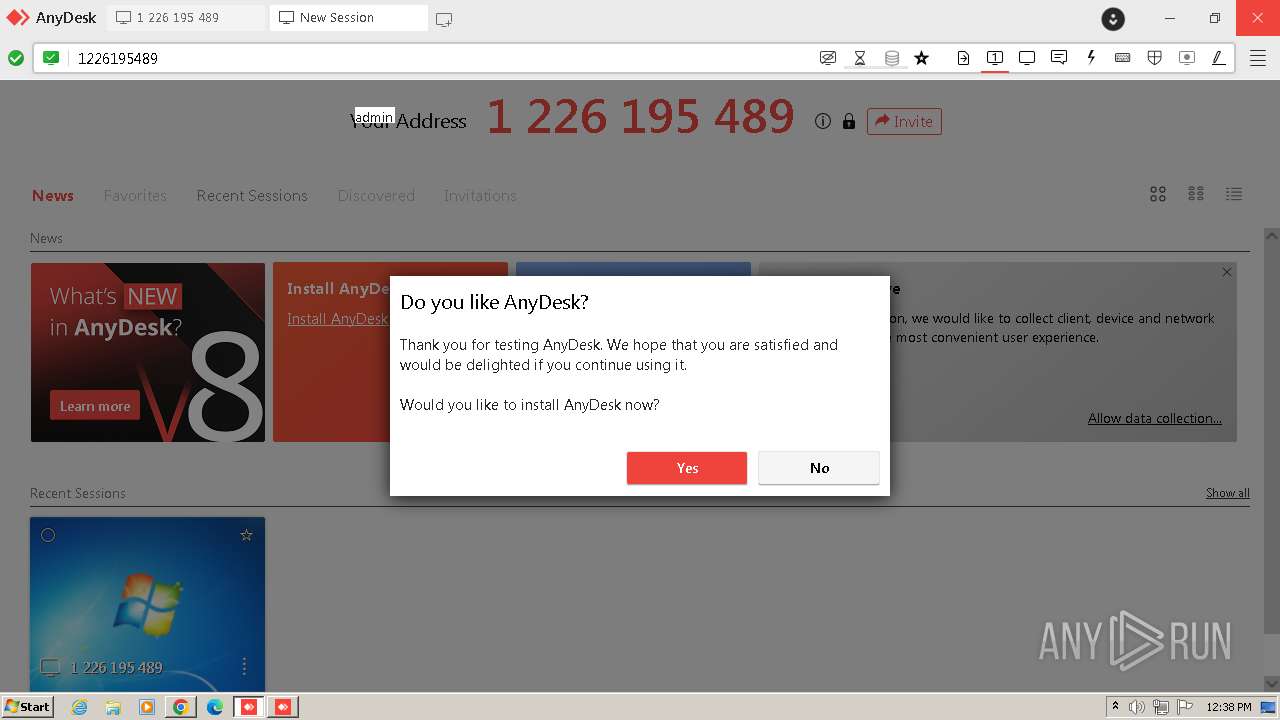Click the Show all link

(1228, 493)
